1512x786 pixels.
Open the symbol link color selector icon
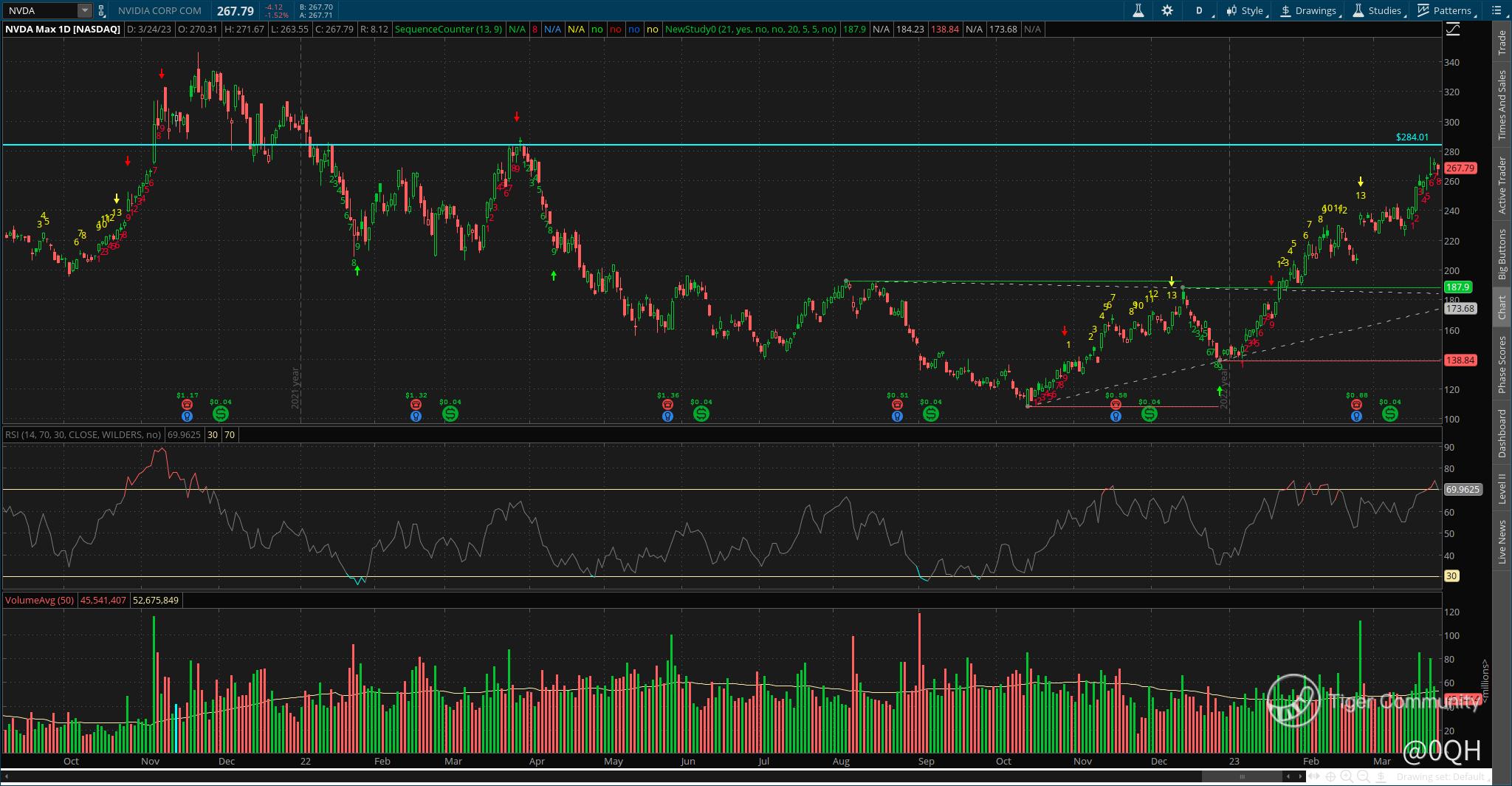point(101,10)
